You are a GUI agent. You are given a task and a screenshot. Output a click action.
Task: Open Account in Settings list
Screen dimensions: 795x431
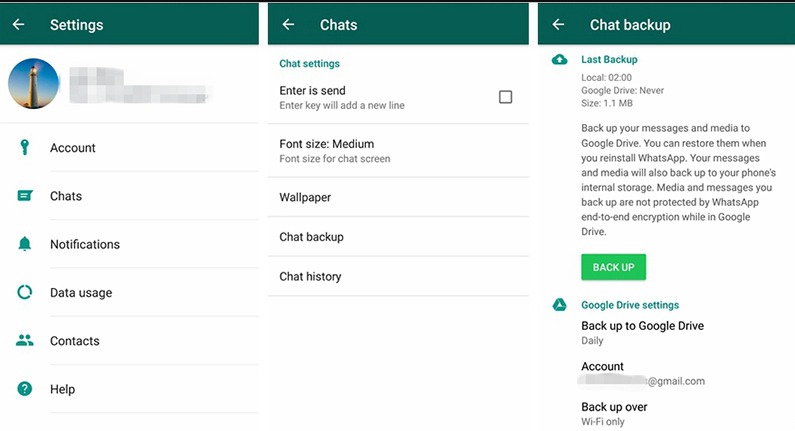click(x=129, y=148)
